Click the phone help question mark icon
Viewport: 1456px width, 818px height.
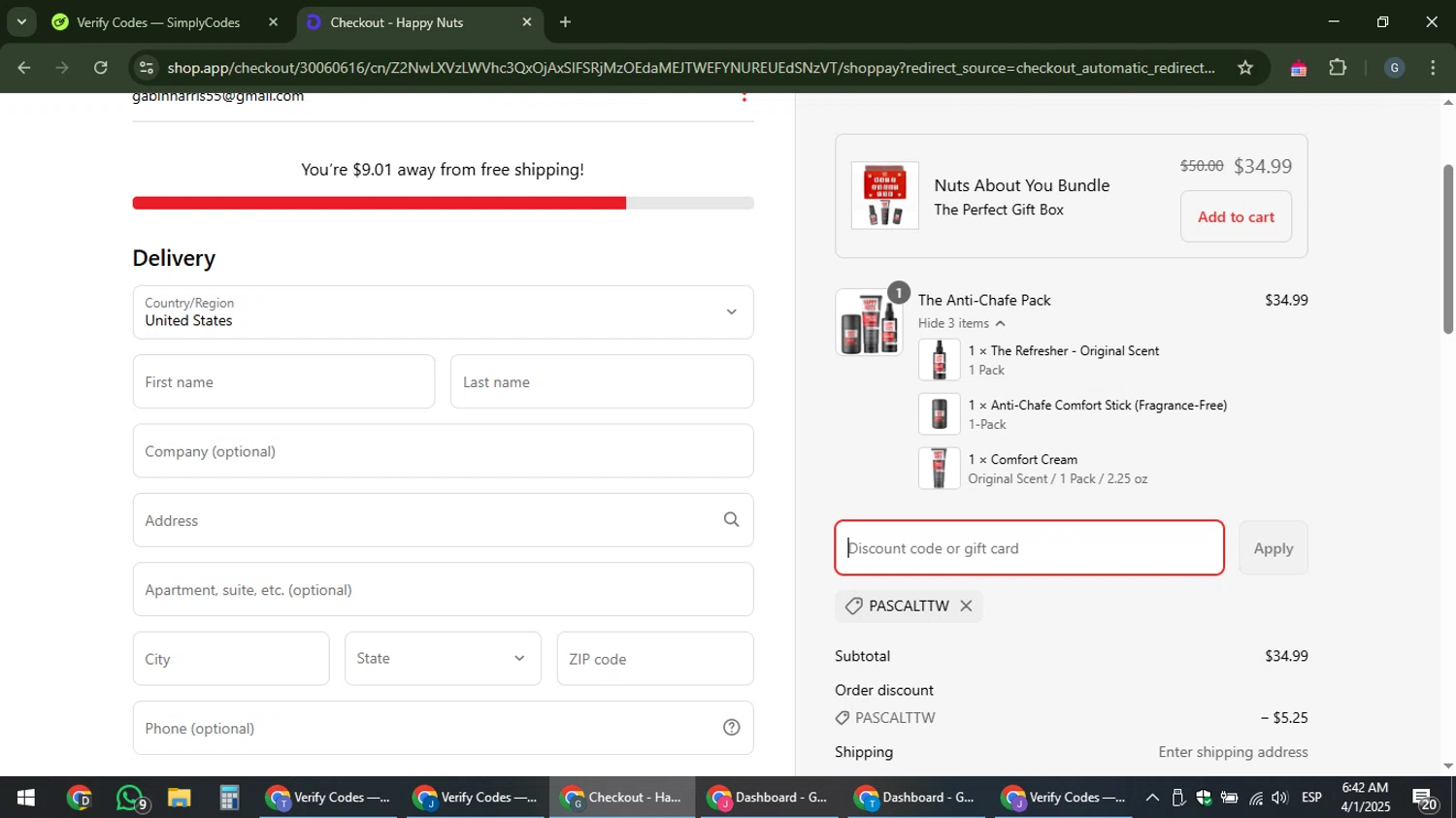(x=731, y=728)
